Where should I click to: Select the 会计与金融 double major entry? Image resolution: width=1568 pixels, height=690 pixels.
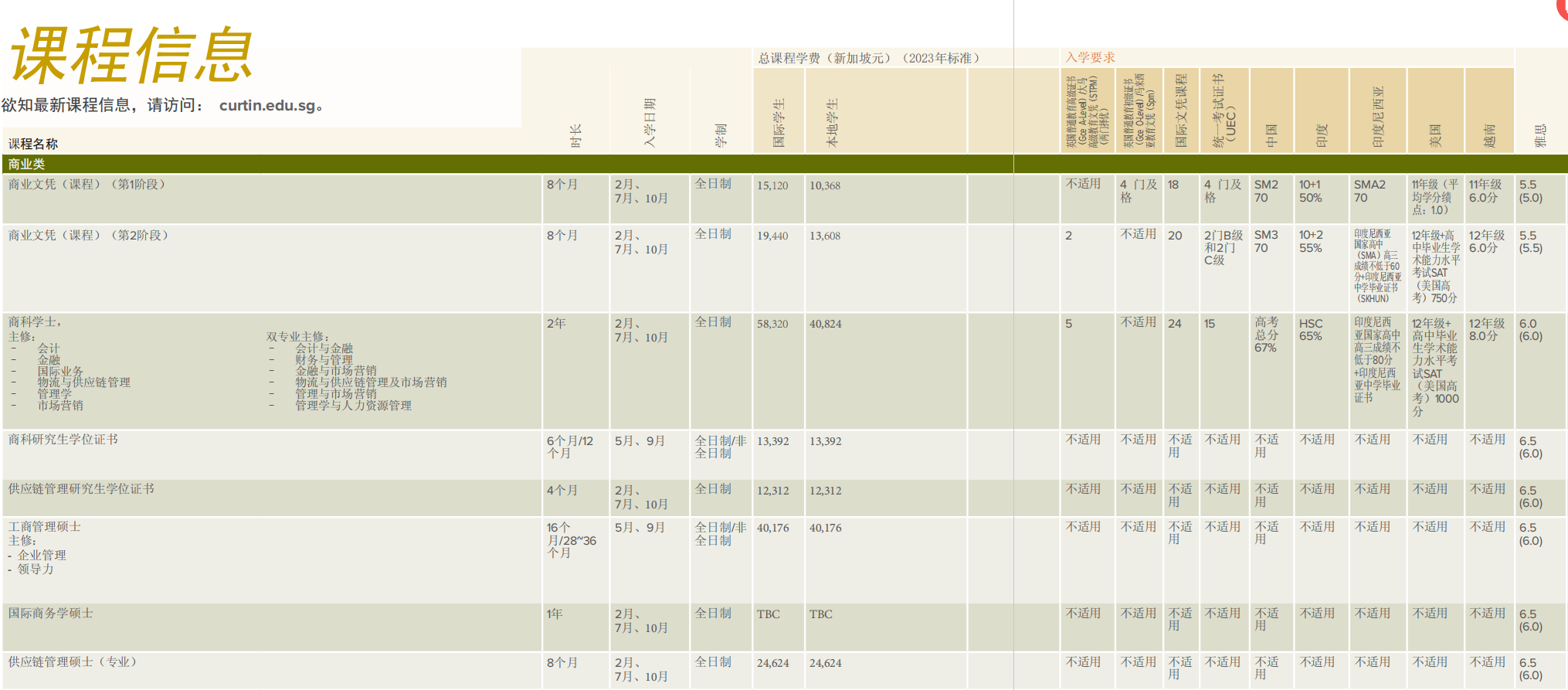(x=324, y=348)
